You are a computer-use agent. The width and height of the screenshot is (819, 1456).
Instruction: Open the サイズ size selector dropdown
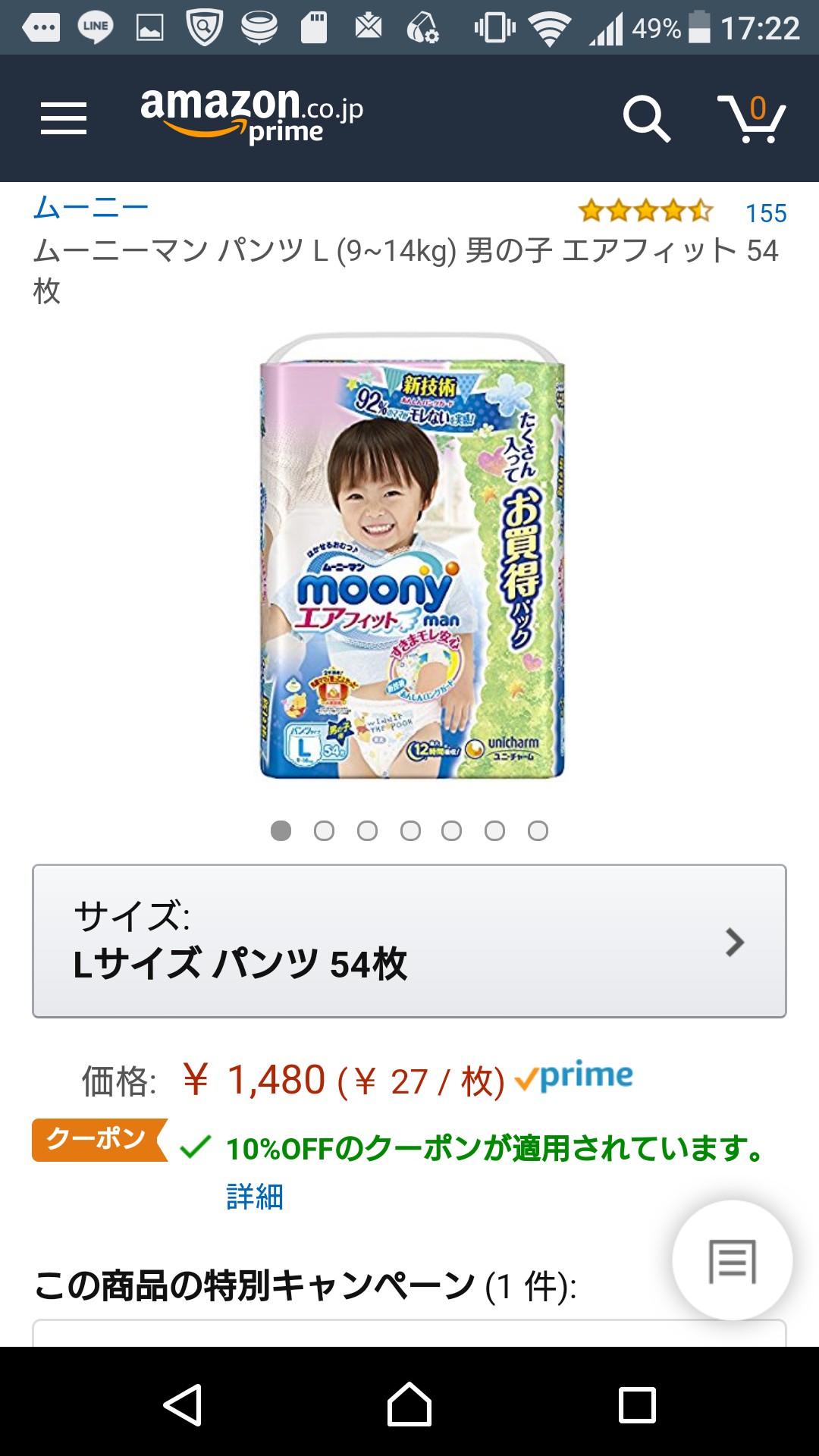click(409, 940)
